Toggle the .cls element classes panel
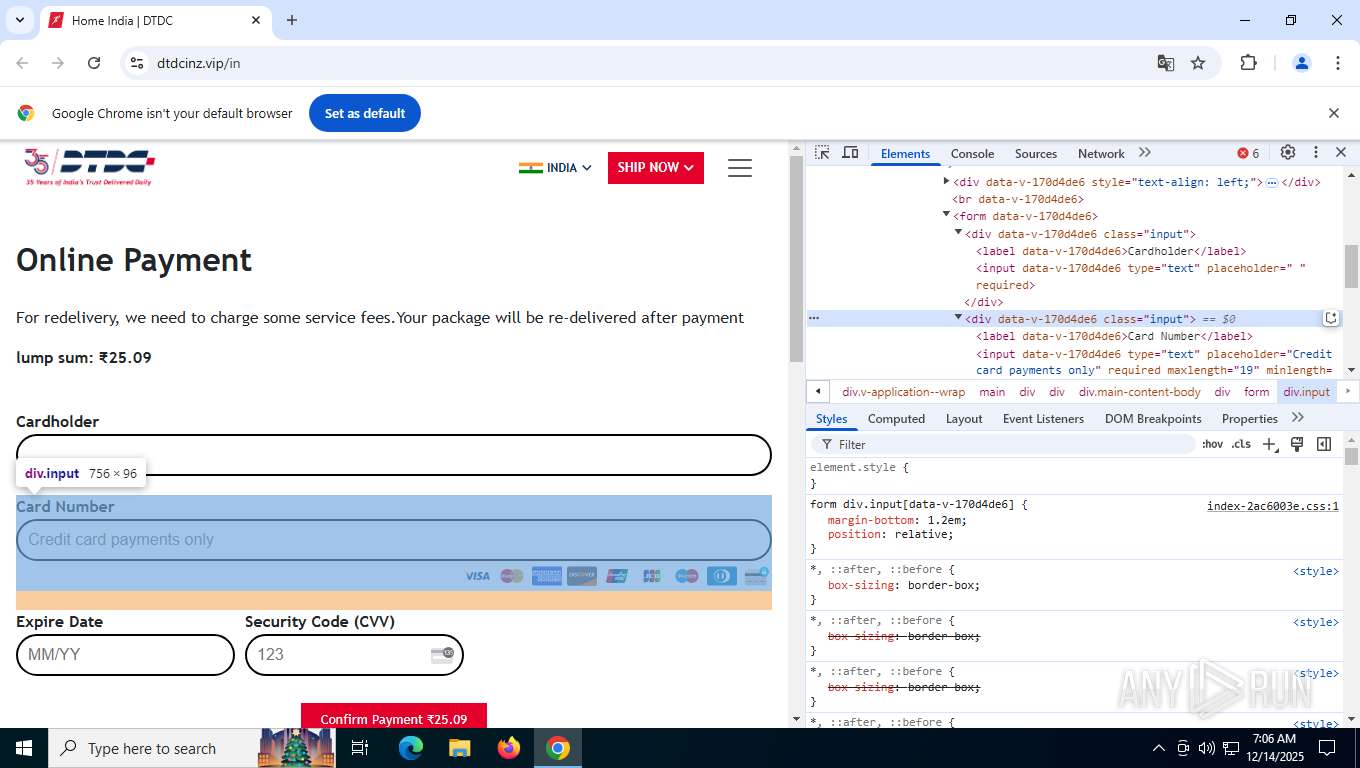The image size is (1360, 768). coord(1241,444)
